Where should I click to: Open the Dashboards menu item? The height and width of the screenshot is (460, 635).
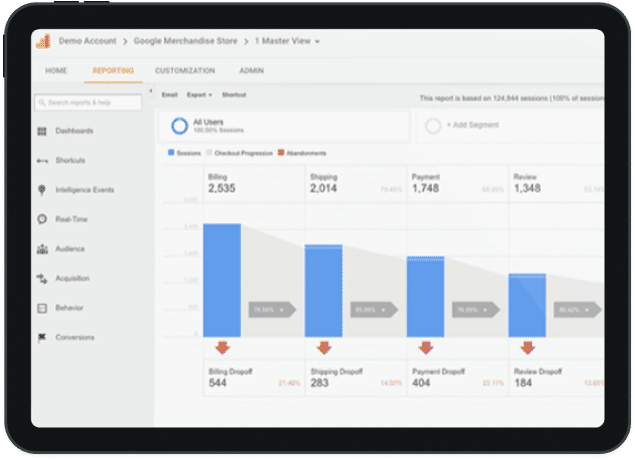tap(75, 131)
